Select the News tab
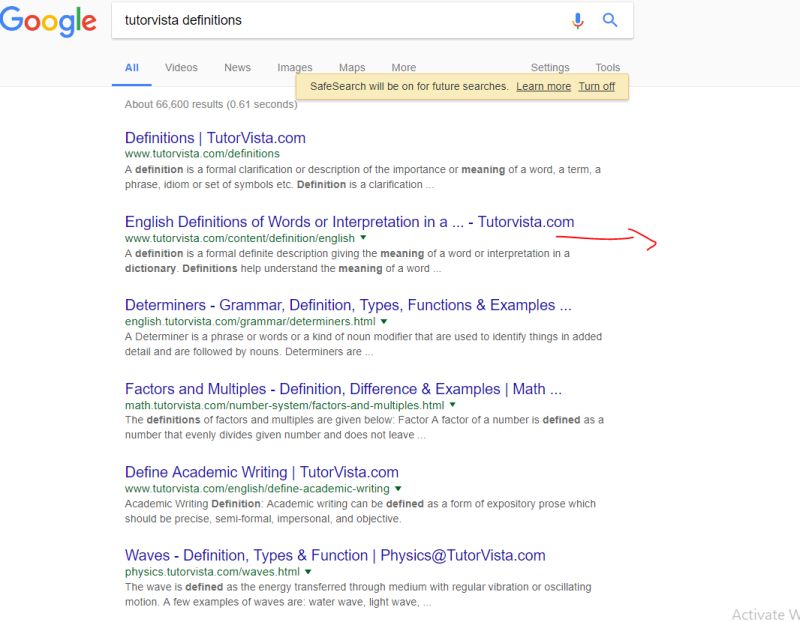Viewport: 800px width, 622px height. [x=238, y=67]
